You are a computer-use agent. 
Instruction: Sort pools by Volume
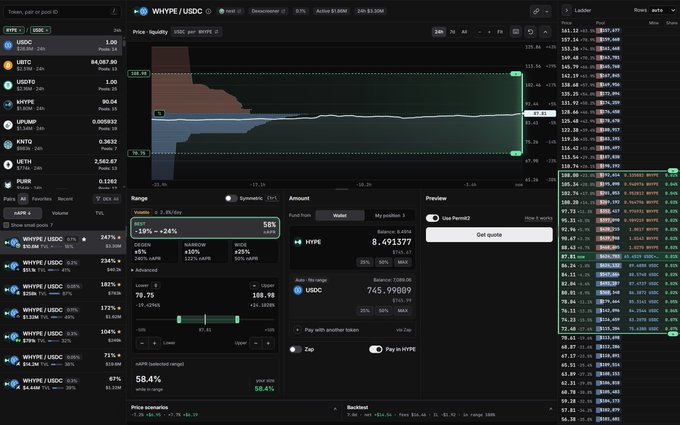click(60, 213)
